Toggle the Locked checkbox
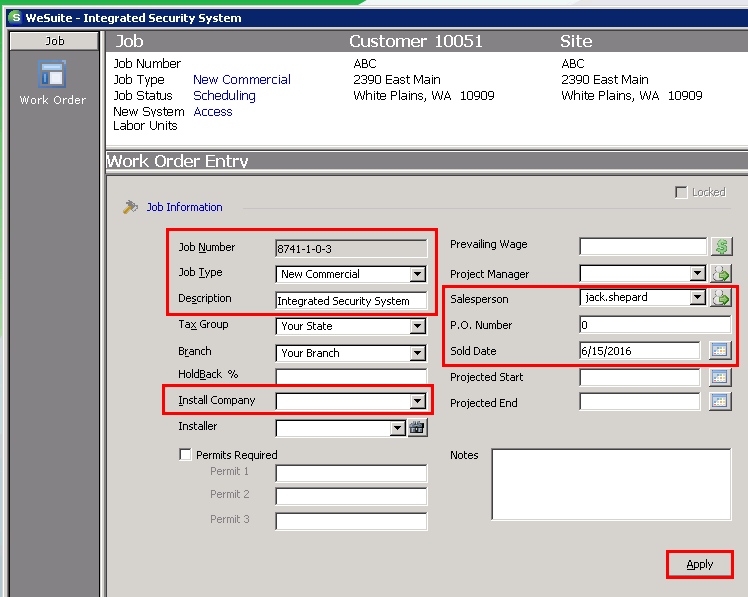748x597 pixels. pos(681,192)
